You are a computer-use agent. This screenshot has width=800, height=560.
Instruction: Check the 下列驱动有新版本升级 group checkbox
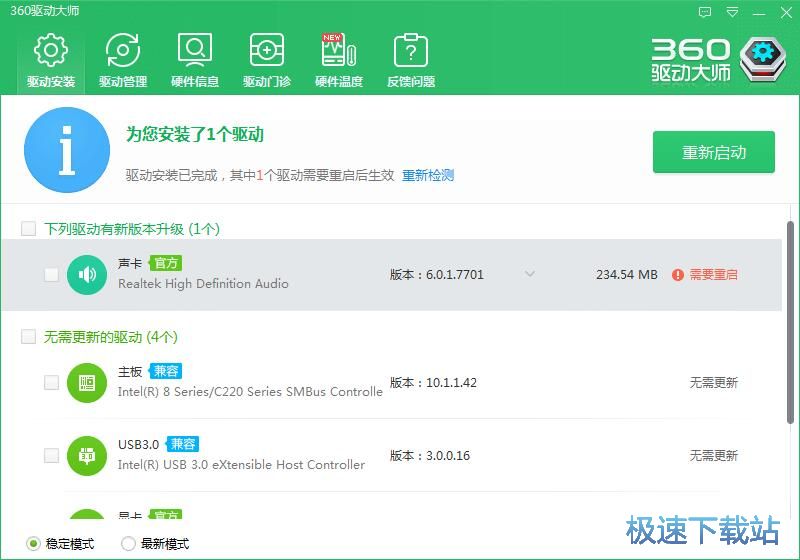click(28, 228)
